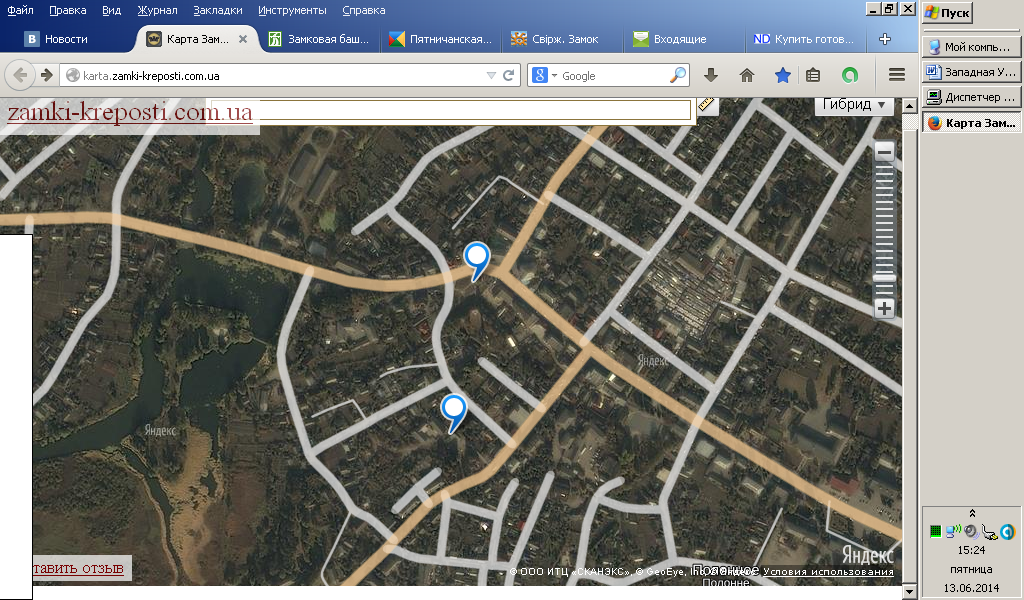Switch to Западная У... Word document
1024x600 pixels.
971,72
